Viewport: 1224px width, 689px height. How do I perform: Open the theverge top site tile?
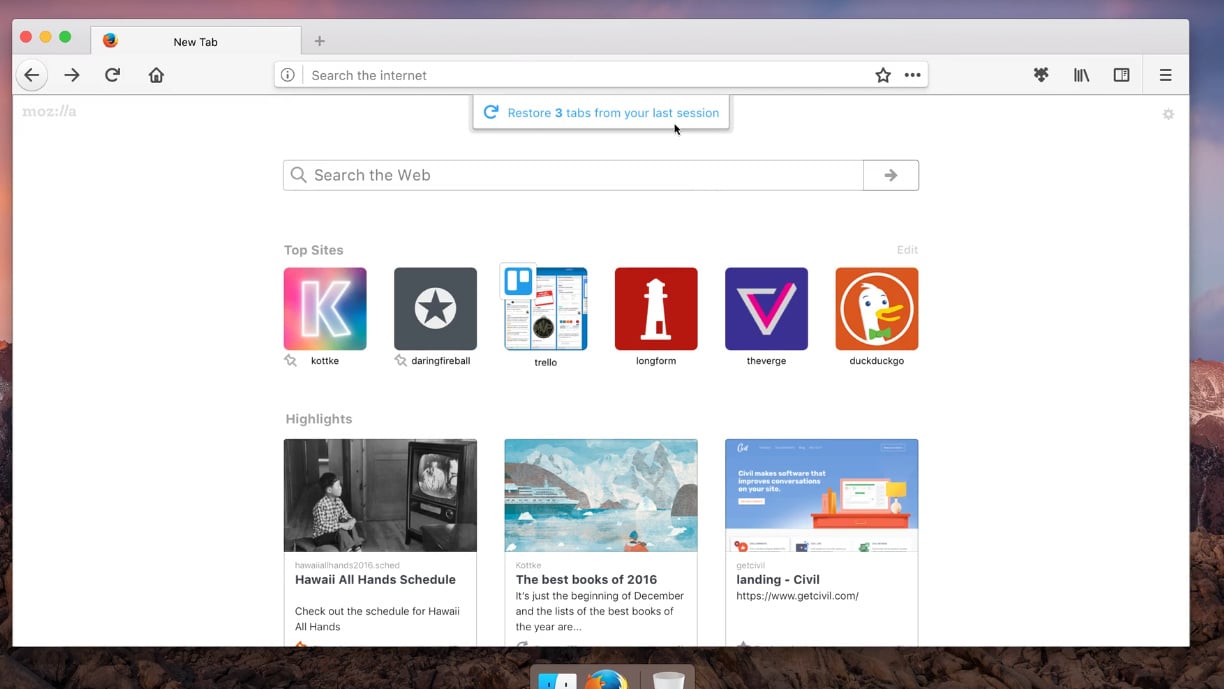click(766, 309)
